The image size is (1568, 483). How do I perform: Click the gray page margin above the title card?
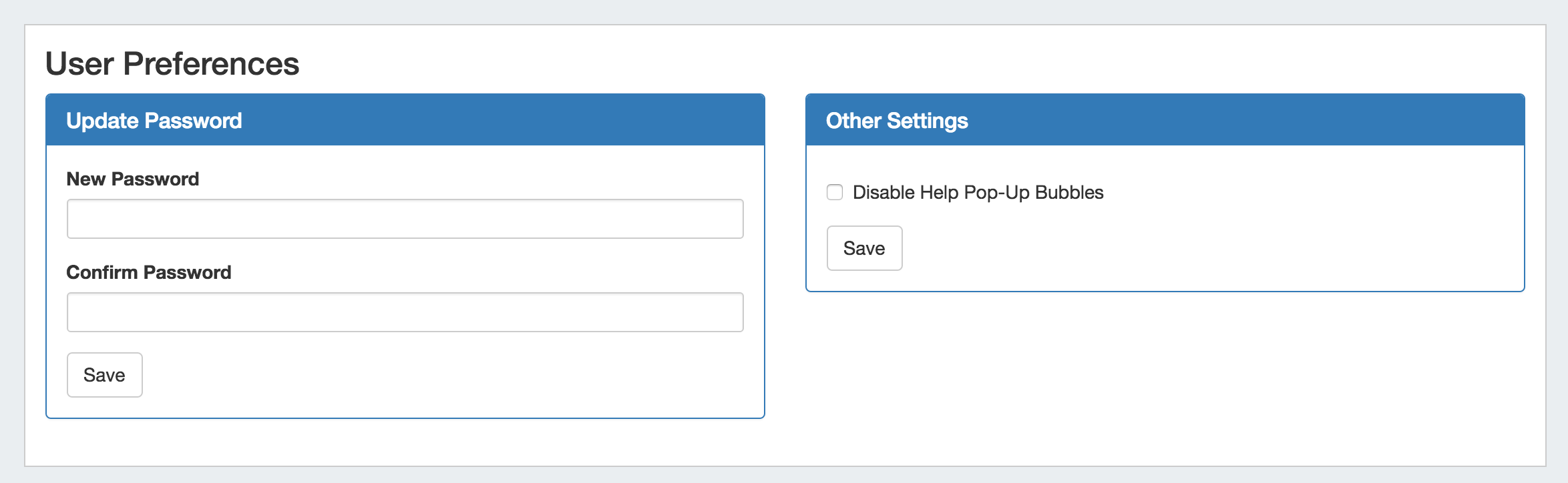(x=784, y=12)
